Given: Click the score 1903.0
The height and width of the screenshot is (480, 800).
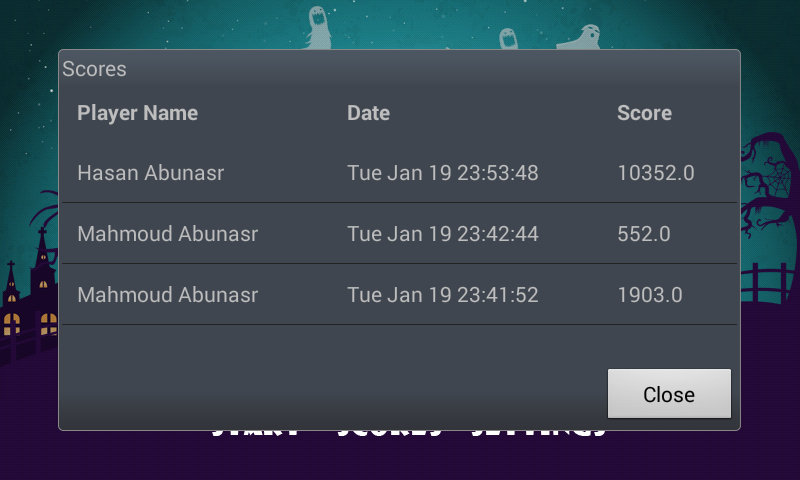Looking at the screenshot, I should tap(650, 295).
